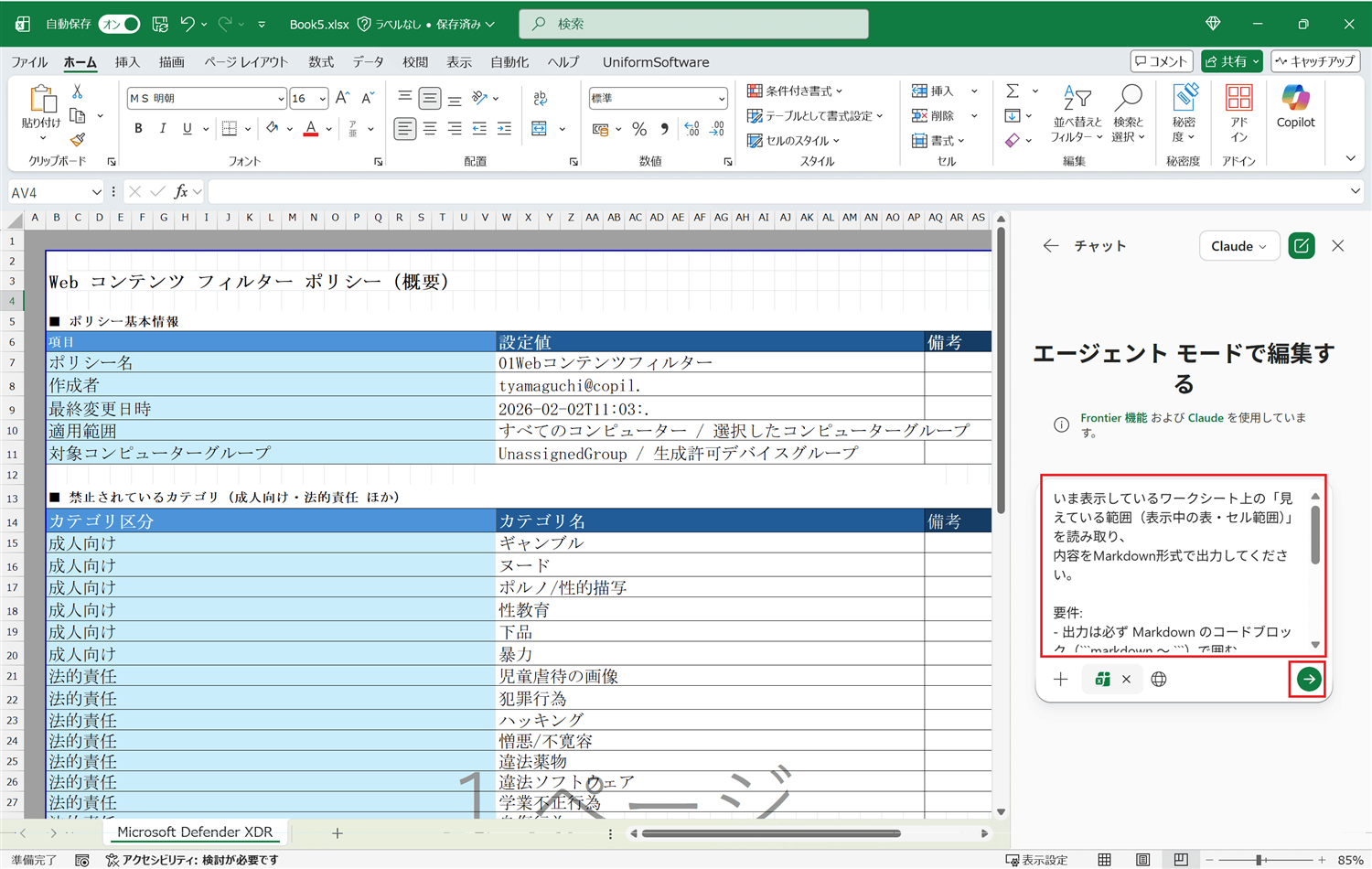Open the アドイン add-ins button
Screen dimensions: 1372x869
pos(1239,113)
